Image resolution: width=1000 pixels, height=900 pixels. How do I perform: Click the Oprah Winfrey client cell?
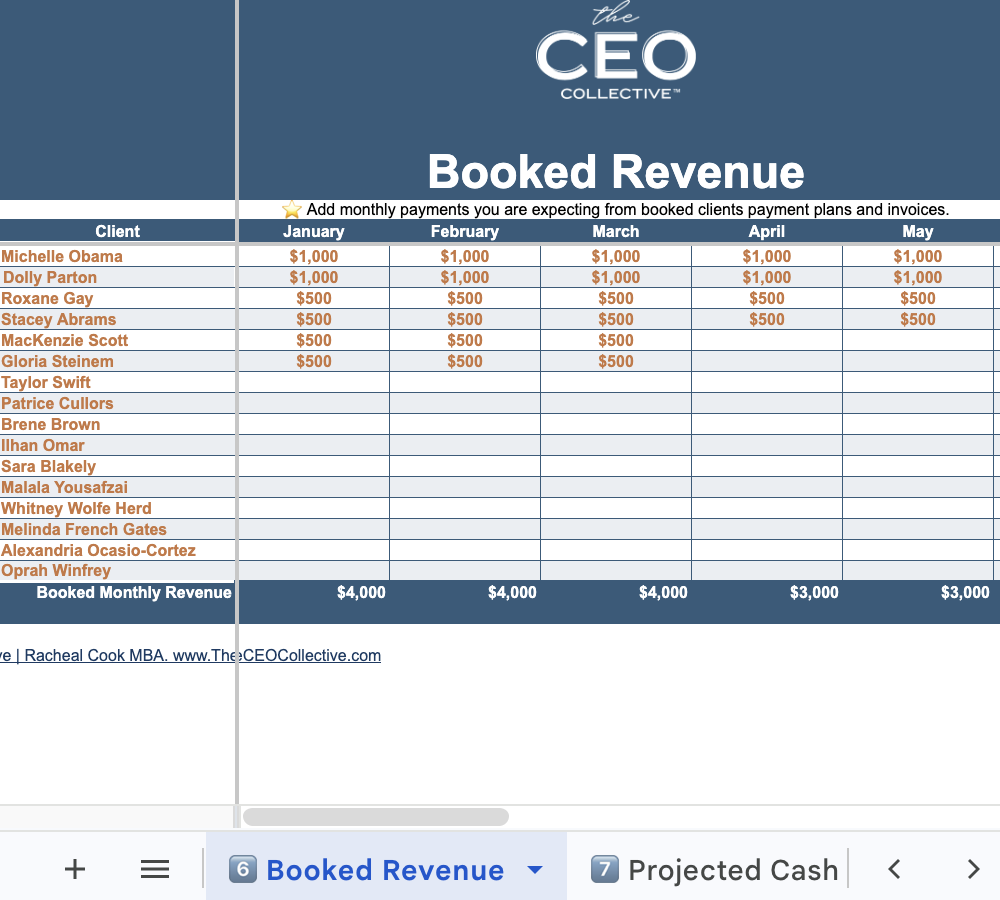click(x=56, y=570)
